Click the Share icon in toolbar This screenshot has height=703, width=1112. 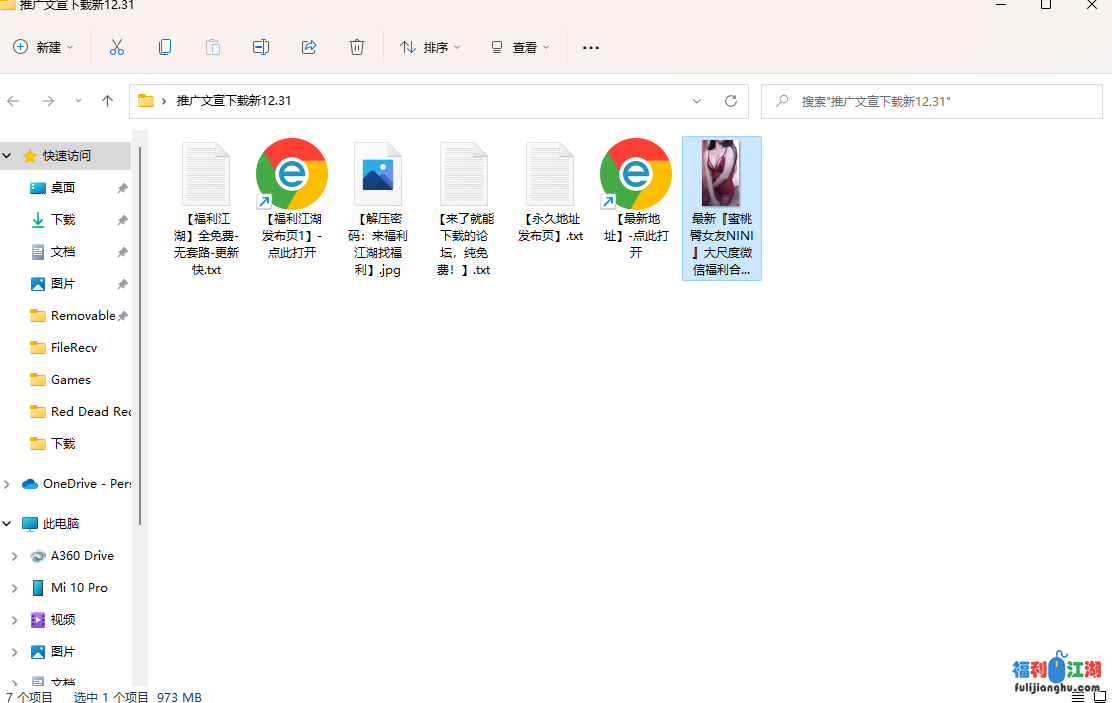coord(309,47)
